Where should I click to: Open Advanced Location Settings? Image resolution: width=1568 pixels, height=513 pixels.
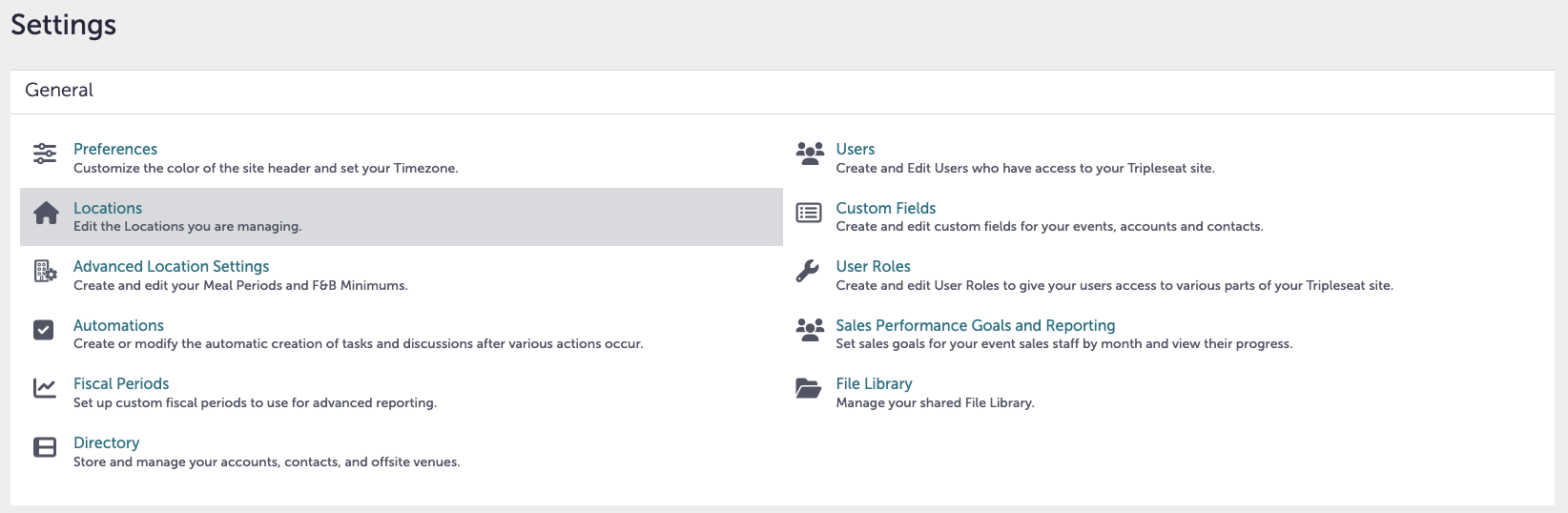click(x=172, y=266)
